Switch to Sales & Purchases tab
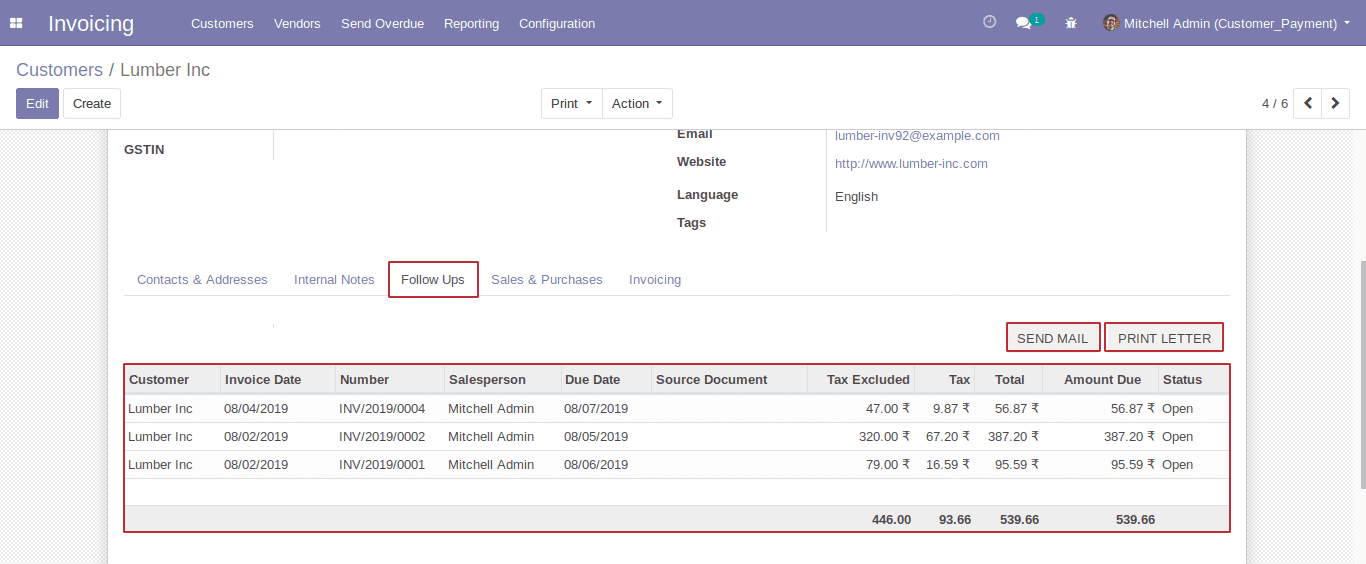The height and width of the screenshot is (564, 1366). pyautogui.click(x=547, y=280)
